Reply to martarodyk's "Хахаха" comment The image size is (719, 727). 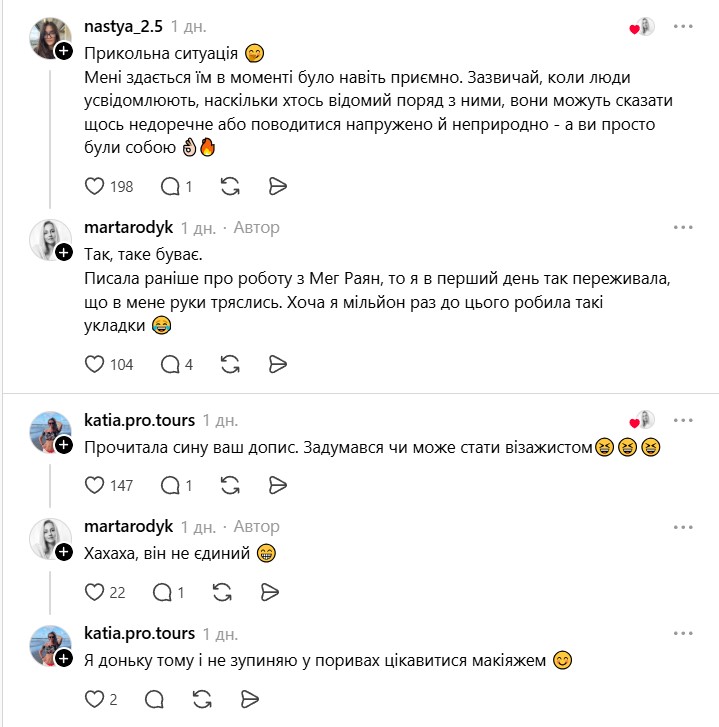160,592
